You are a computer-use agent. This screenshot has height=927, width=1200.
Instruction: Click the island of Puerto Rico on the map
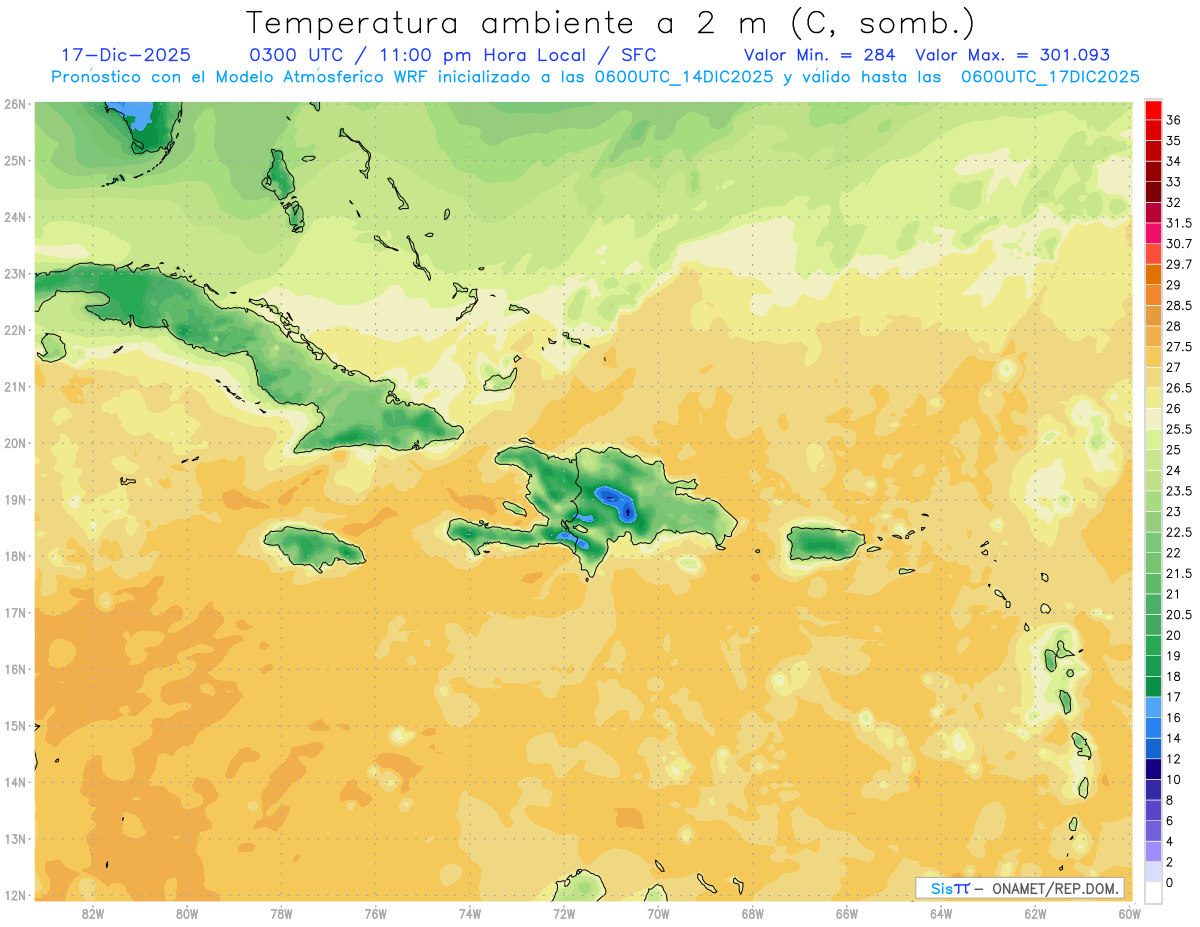[x=825, y=543]
